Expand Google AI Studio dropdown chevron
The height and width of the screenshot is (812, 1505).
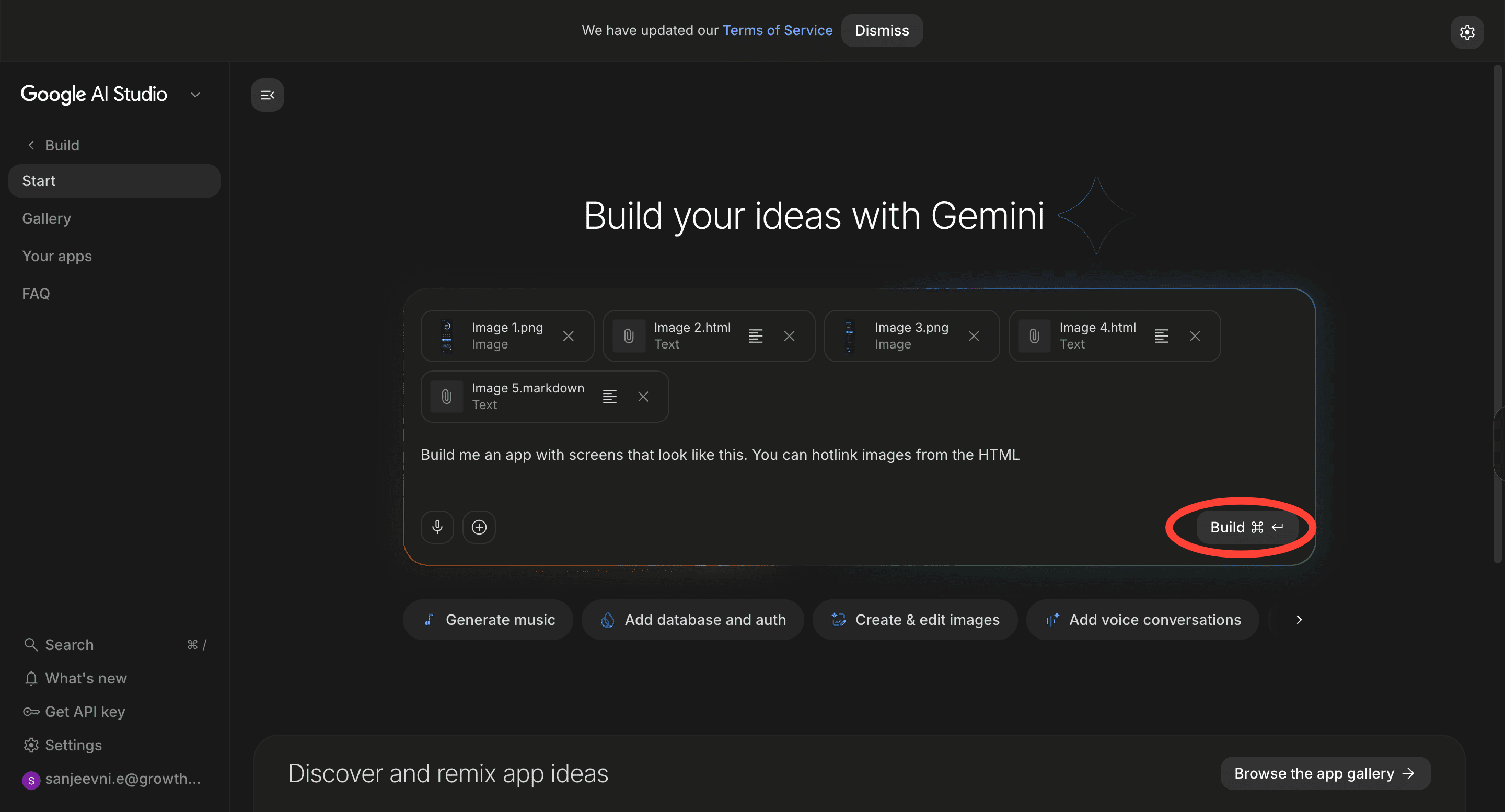(x=196, y=95)
